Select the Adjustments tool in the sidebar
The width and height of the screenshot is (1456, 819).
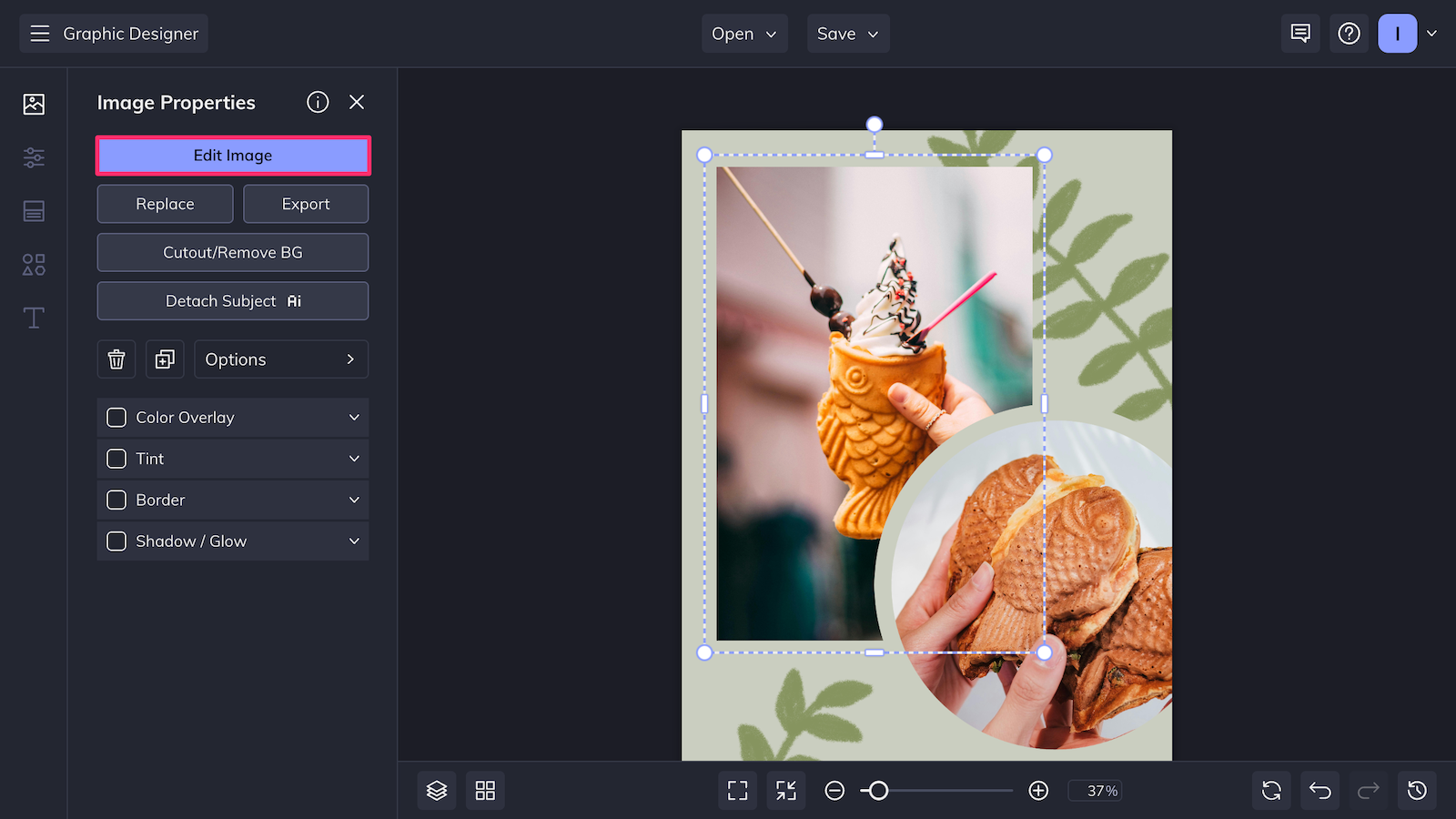(33, 157)
